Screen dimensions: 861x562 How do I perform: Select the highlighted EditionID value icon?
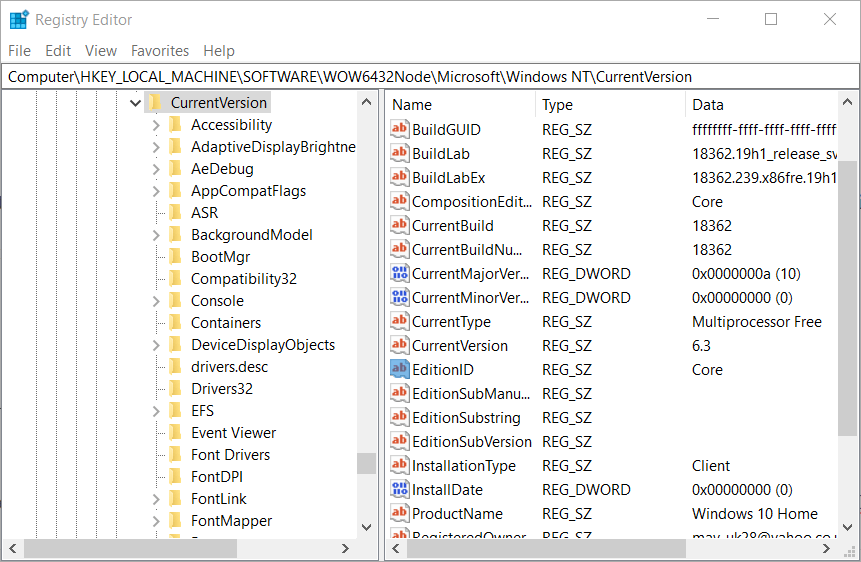[400, 369]
